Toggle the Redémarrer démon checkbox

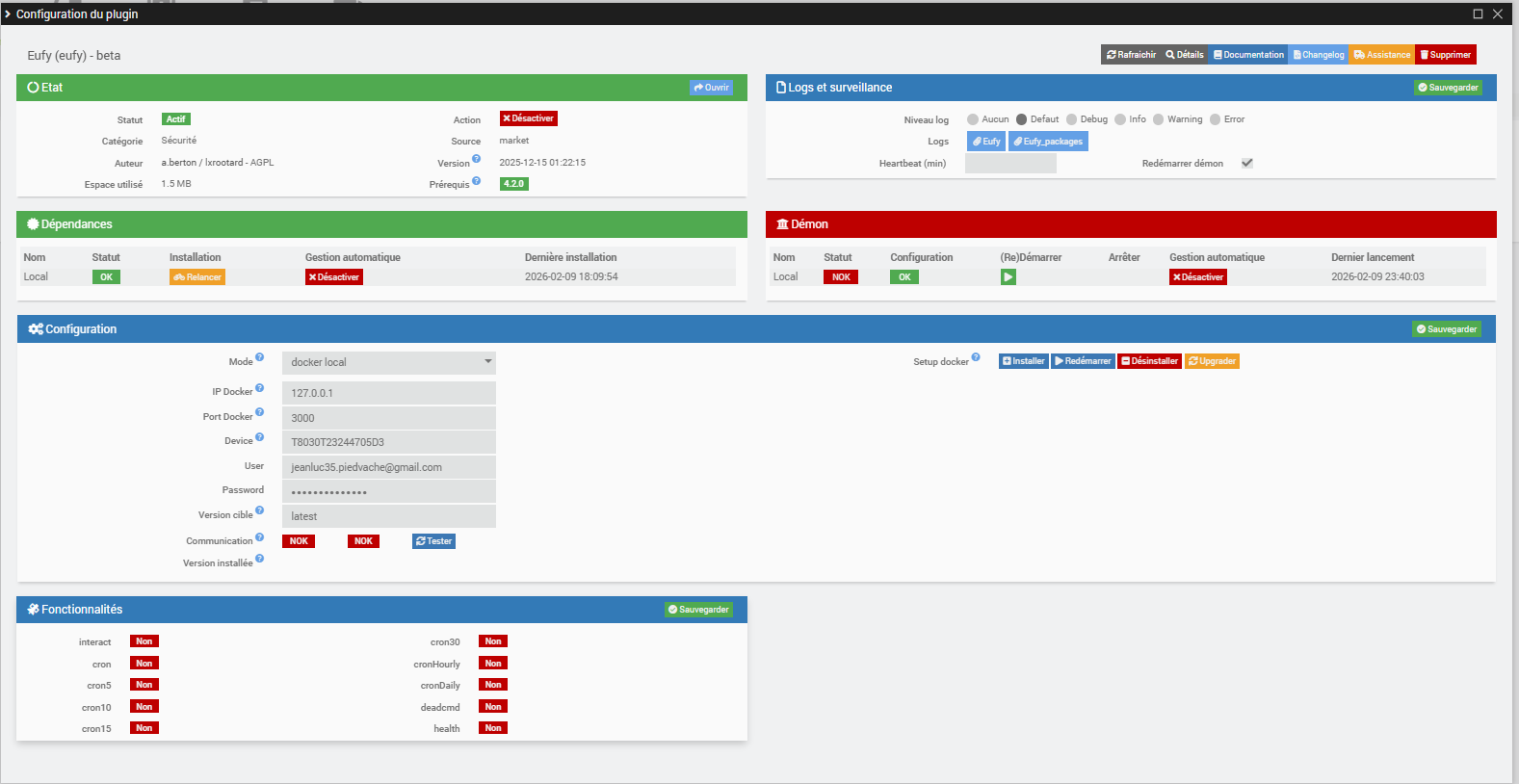pyautogui.click(x=1247, y=163)
